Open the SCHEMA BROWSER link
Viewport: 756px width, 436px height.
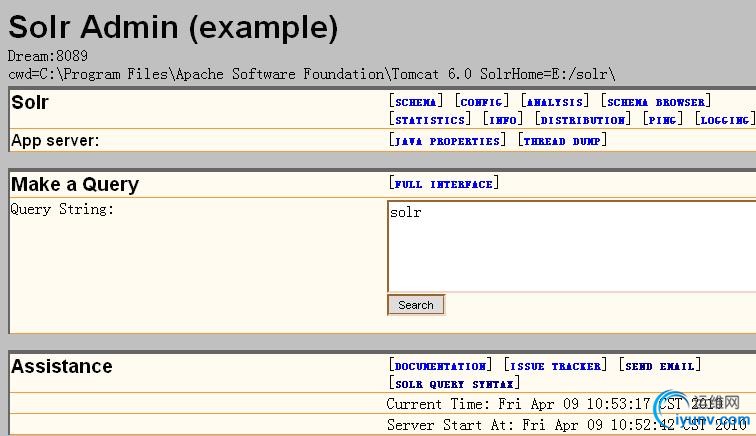pos(656,102)
